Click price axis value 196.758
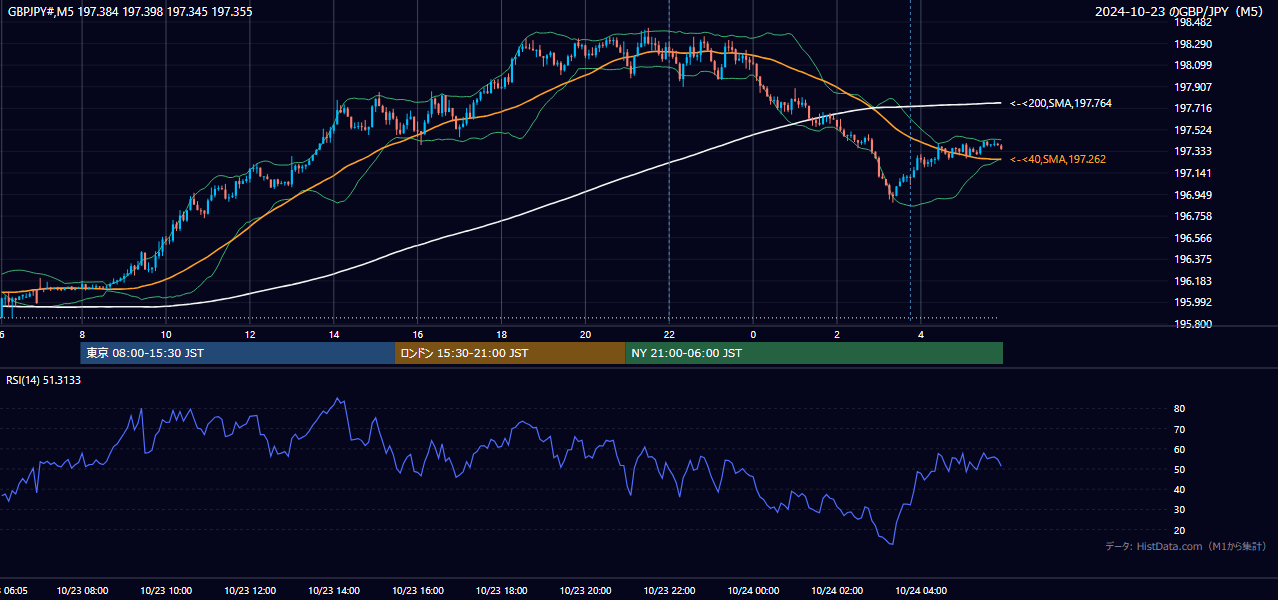1278x600 pixels. pos(1192,216)
